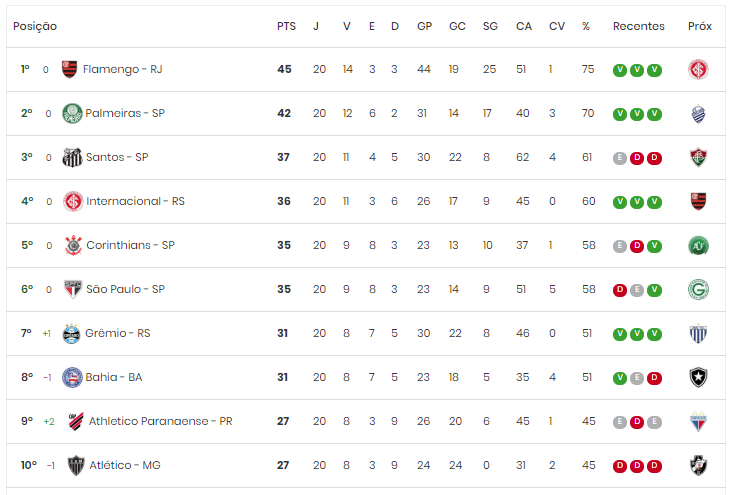Select the SG column header
This screenshot has height=495, width=731.
[x=490, y=26]
